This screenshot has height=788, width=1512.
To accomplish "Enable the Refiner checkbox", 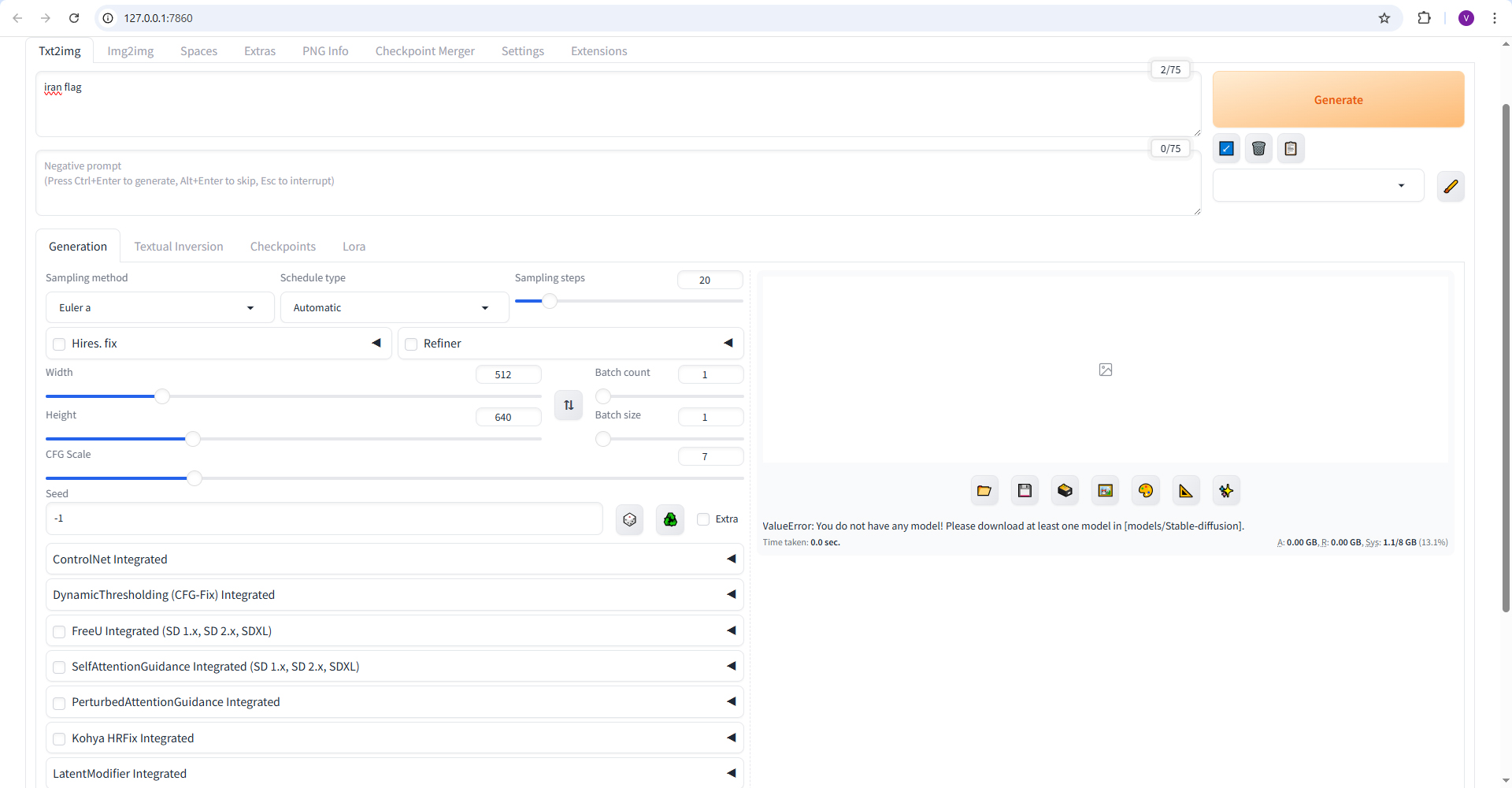I will 411,344.
